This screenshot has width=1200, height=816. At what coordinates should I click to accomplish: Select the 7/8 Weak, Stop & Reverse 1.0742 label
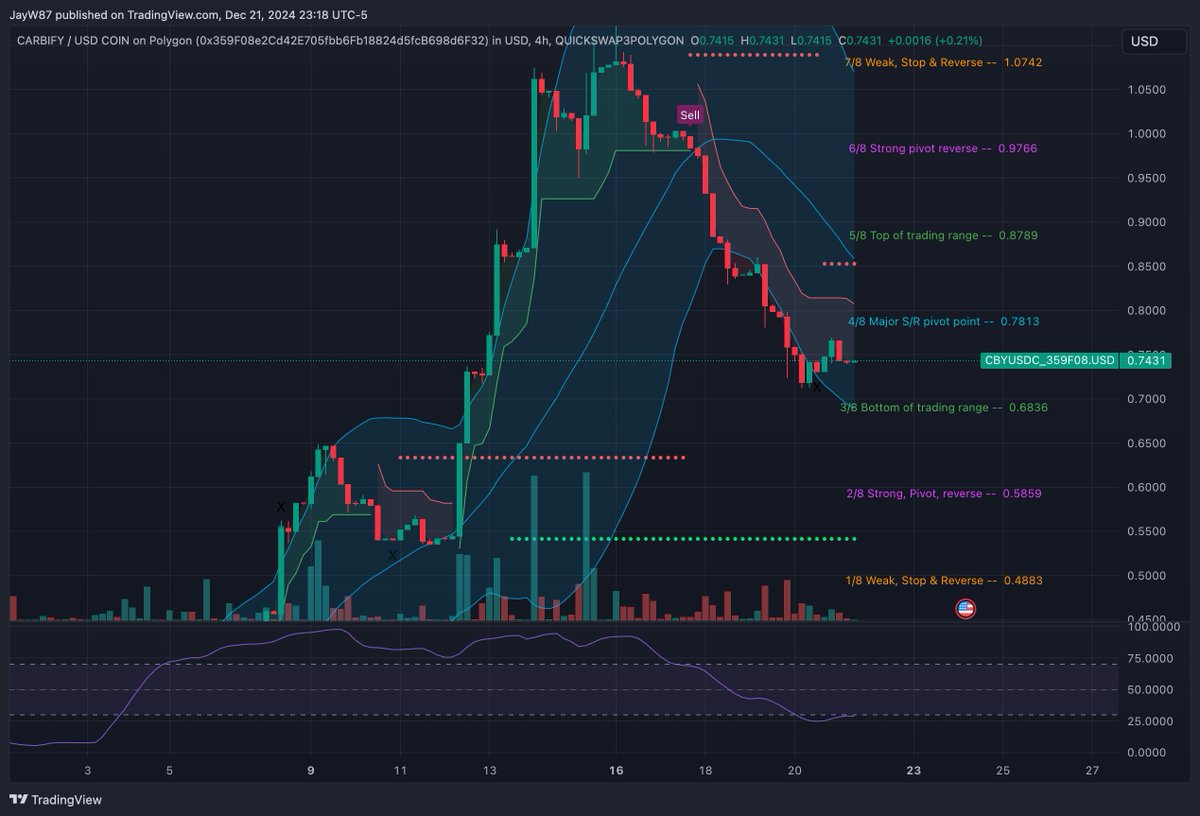pyautogui.click(x=943, y=62)
